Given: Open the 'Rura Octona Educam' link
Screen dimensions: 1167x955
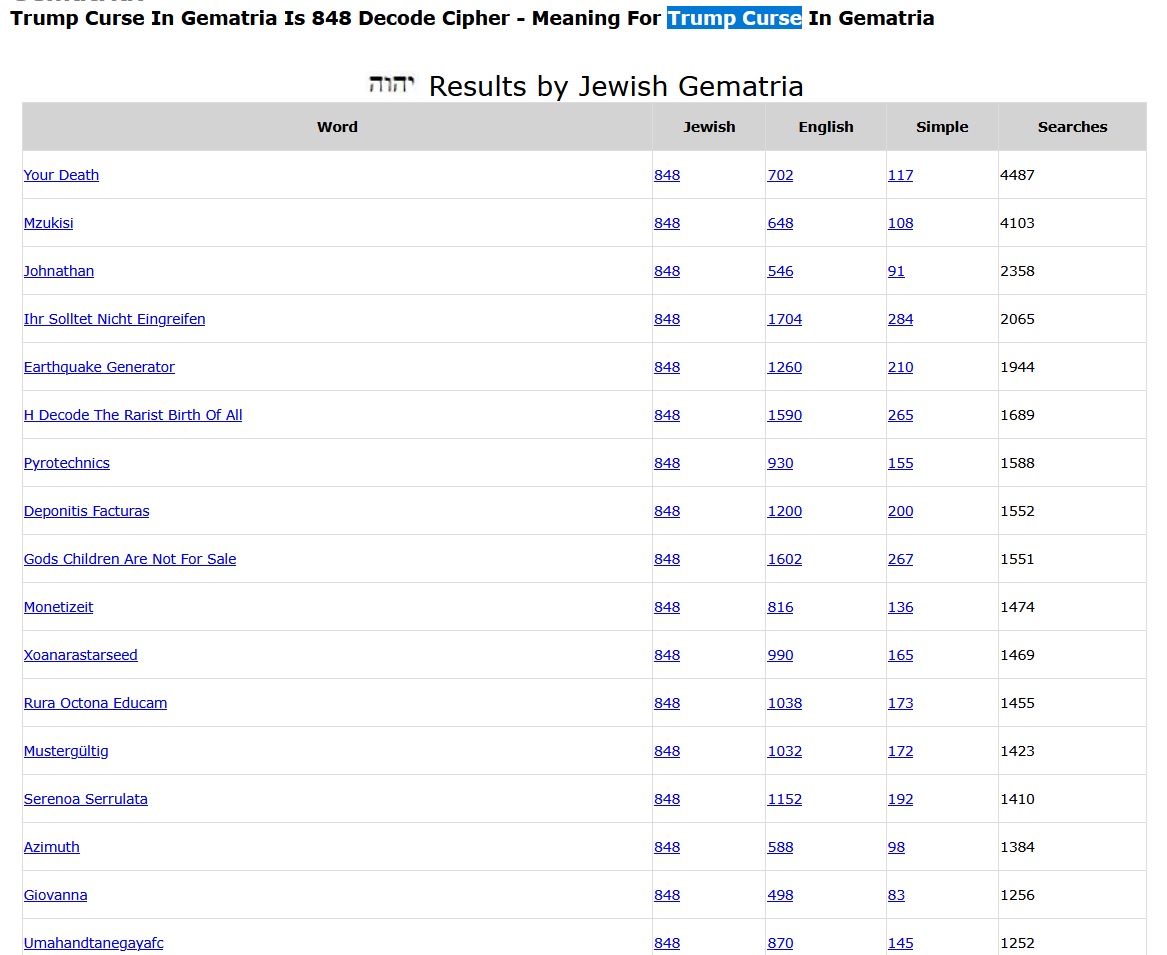Looking at the screenshot, I should [x=95, y=703].
